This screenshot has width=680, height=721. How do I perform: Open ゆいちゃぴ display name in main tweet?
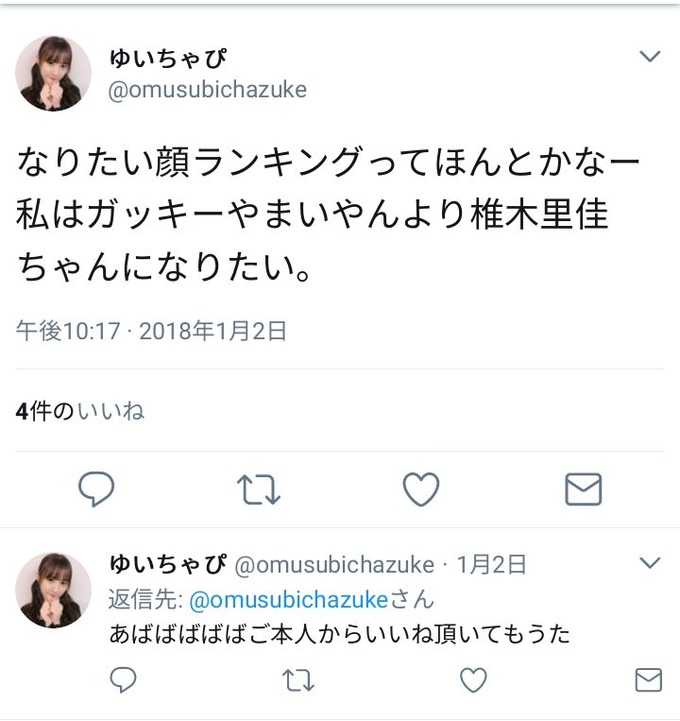coord(168,59)
